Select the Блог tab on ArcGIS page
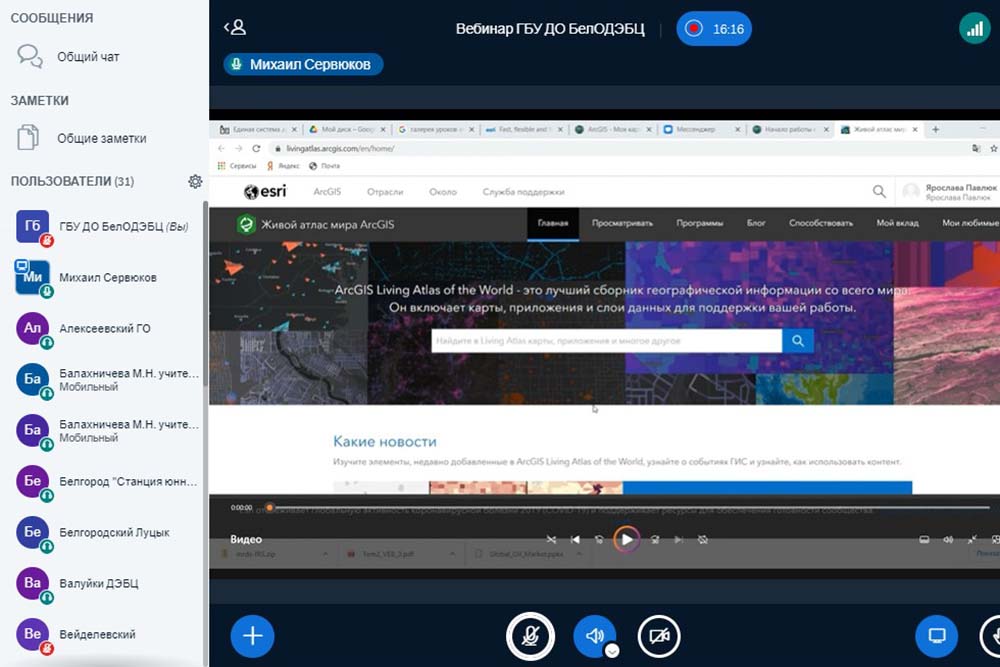The width and height of the screenshot is (1000, 667). click(756, 224)
